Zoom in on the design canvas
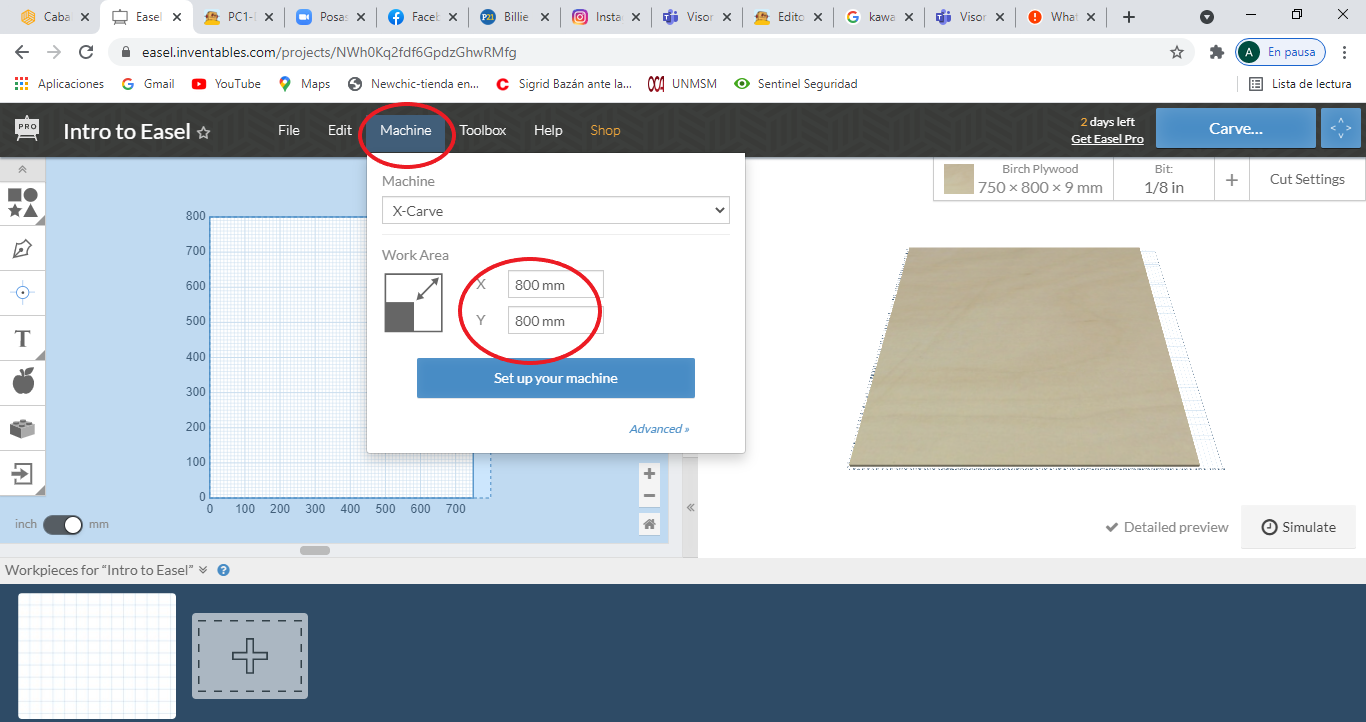This screenshot has height=722, width=1366. 649,473
